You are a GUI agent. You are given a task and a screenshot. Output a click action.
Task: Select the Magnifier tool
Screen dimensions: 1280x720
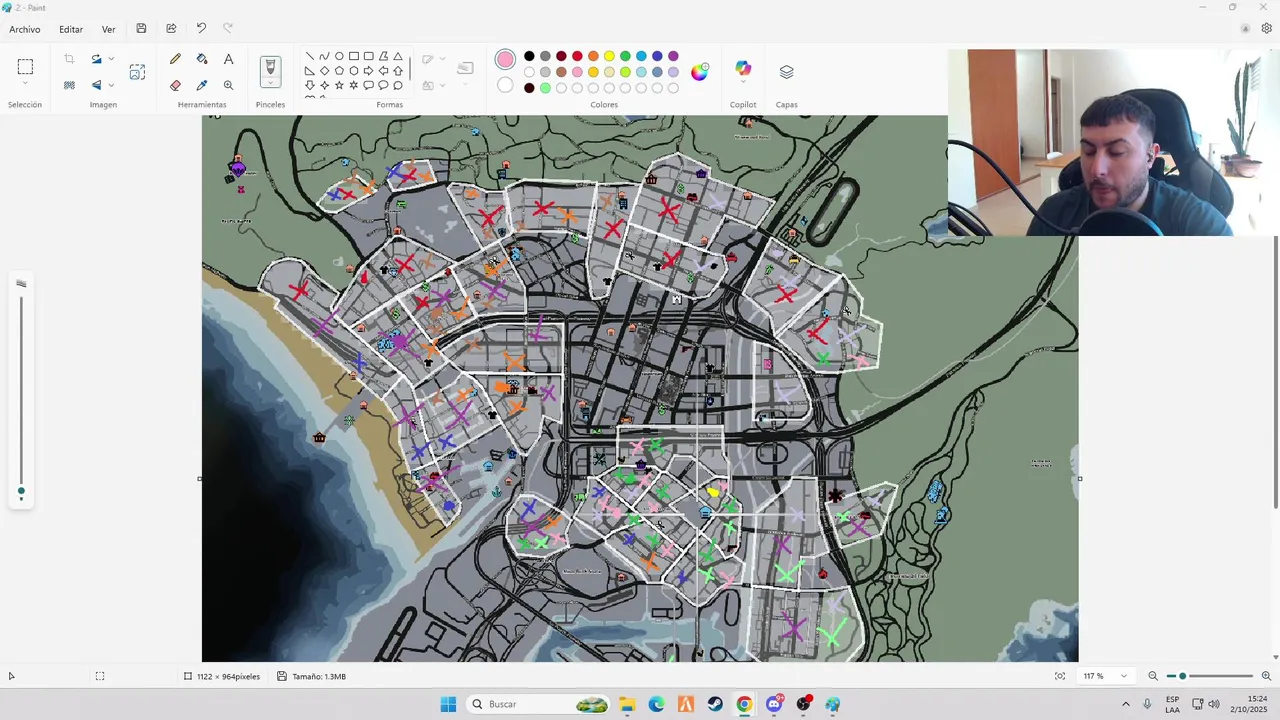(x=228, y=85)
